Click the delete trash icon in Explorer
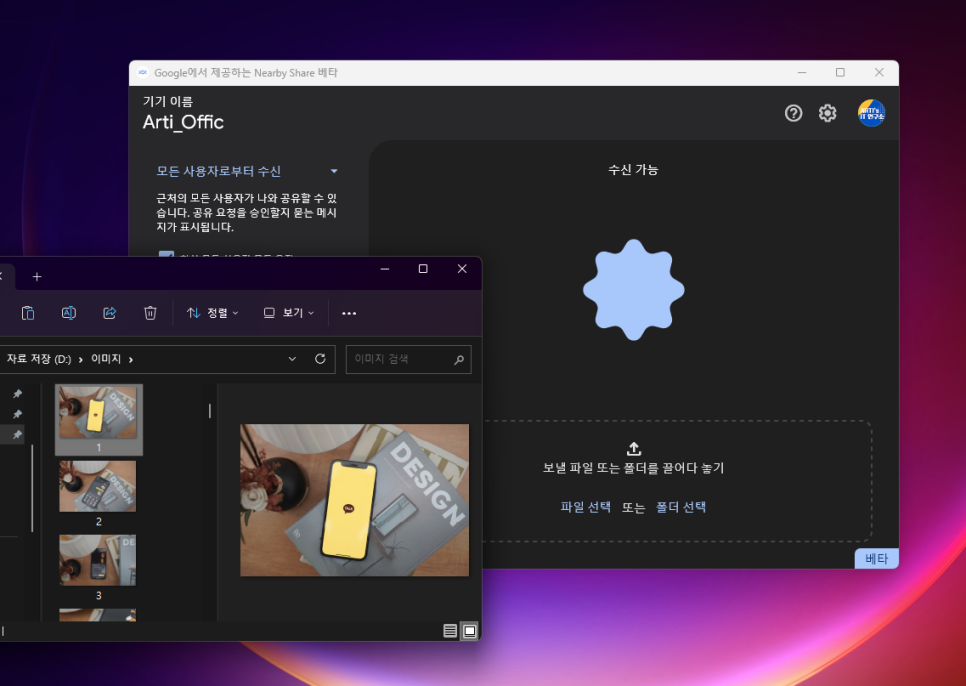 pos(150,313)
